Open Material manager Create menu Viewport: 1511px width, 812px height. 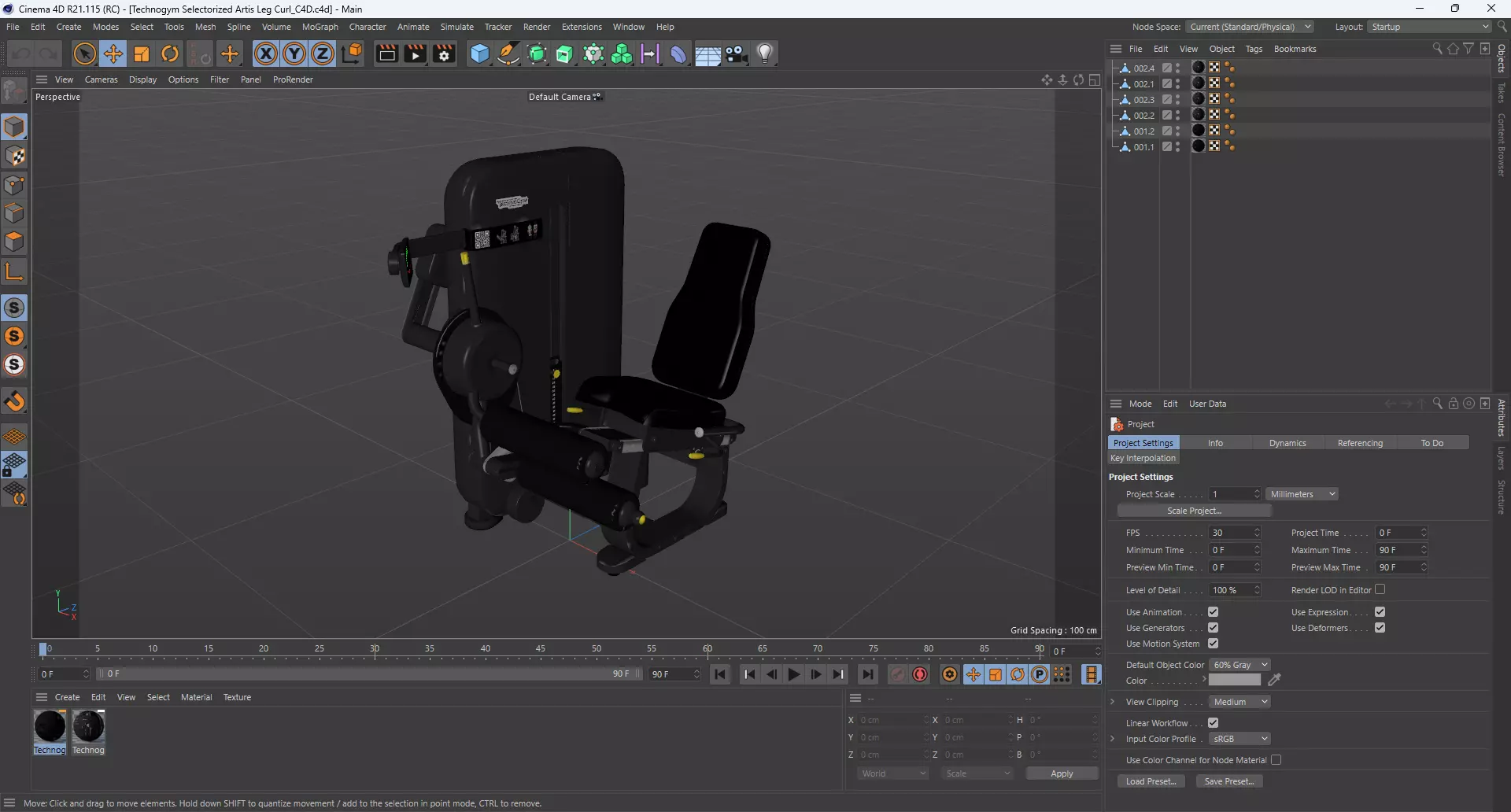tap(67, 697)
